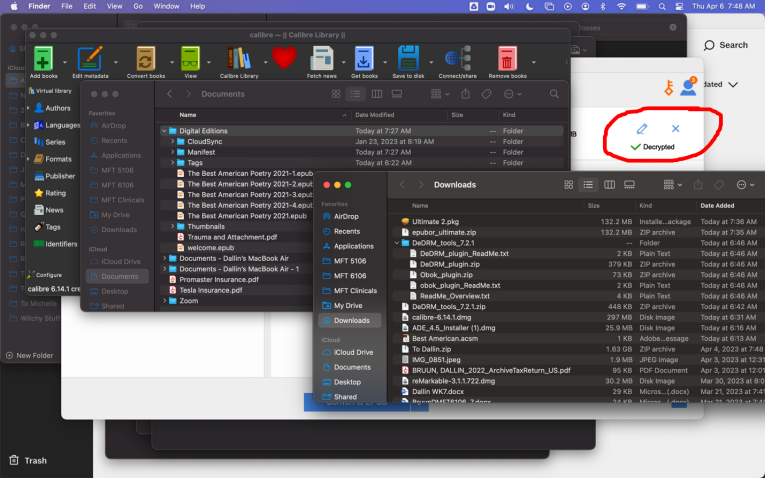Open the Add books dropdown arrow
This screenshot has height=478, width=765.
click(64, 62)
